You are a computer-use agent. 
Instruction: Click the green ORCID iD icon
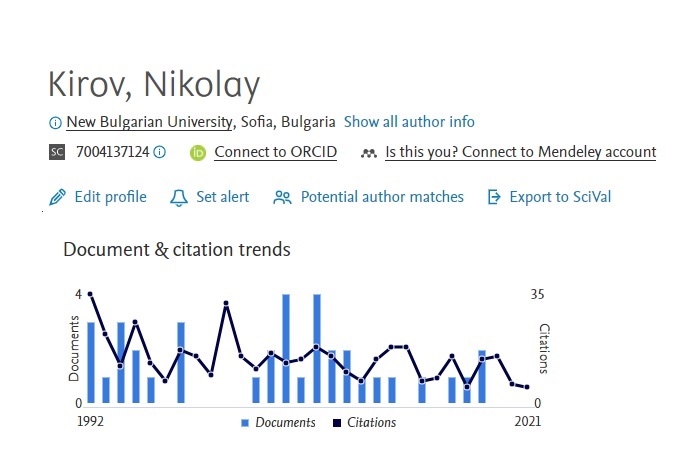pos(198,153)
